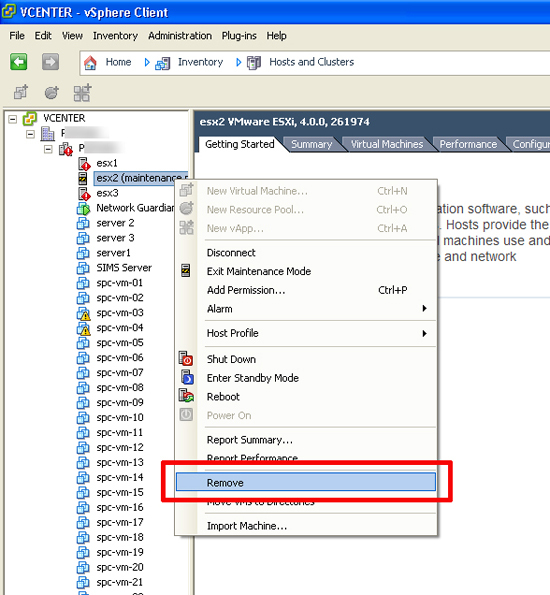Choose Reboot in context menu
550x595 pixels.
[223, 397]
